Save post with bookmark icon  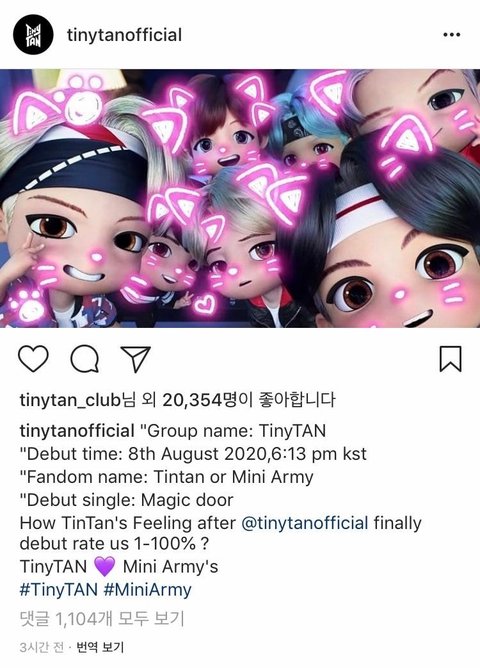[x=450, y=359]
